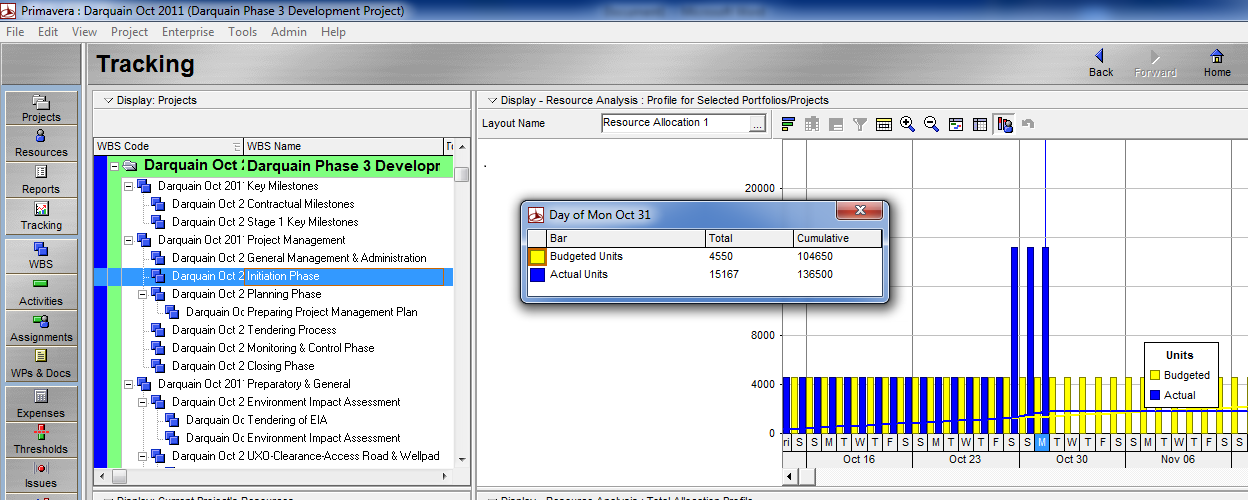The height and width of the screenshot is (500, 1248).
Task: Open the WBS sidebar view
Action: click(x=41, y=256)
